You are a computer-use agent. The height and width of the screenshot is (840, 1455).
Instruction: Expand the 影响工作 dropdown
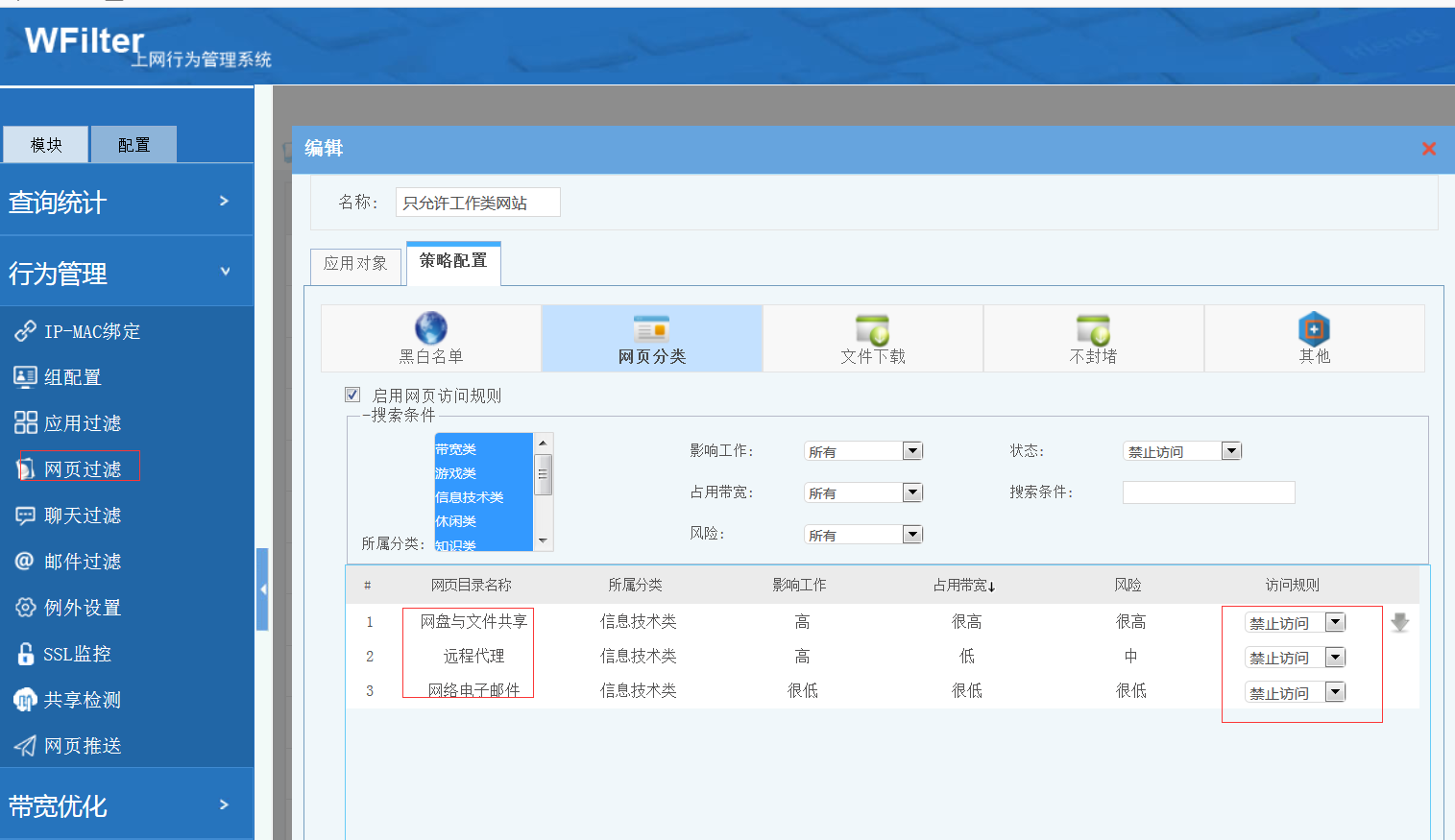coord(912,451)
